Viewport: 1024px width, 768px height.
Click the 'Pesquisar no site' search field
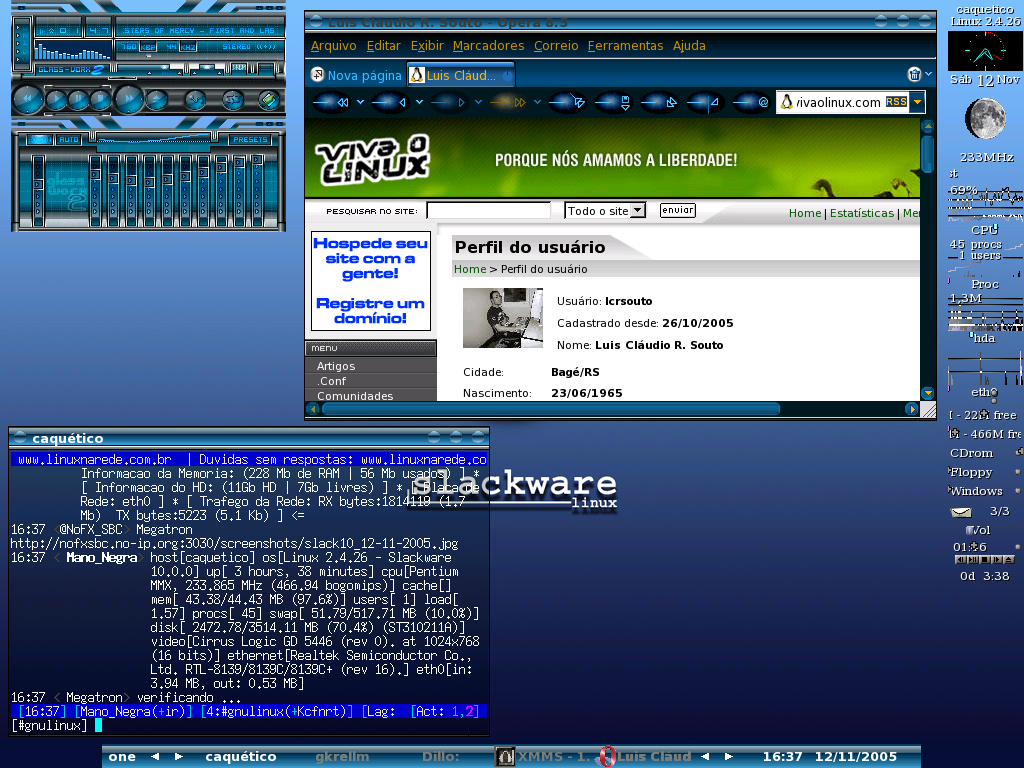pos(488,210)
